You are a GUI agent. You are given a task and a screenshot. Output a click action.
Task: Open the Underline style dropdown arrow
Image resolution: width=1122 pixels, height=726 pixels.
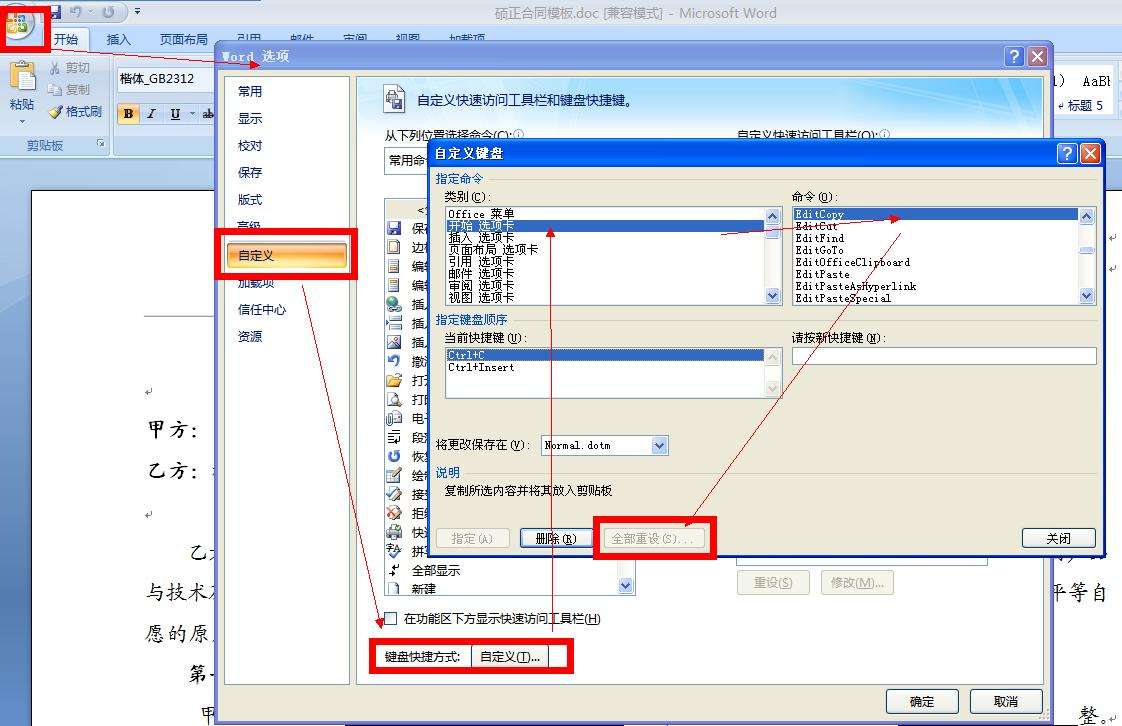tap(192, 113)
